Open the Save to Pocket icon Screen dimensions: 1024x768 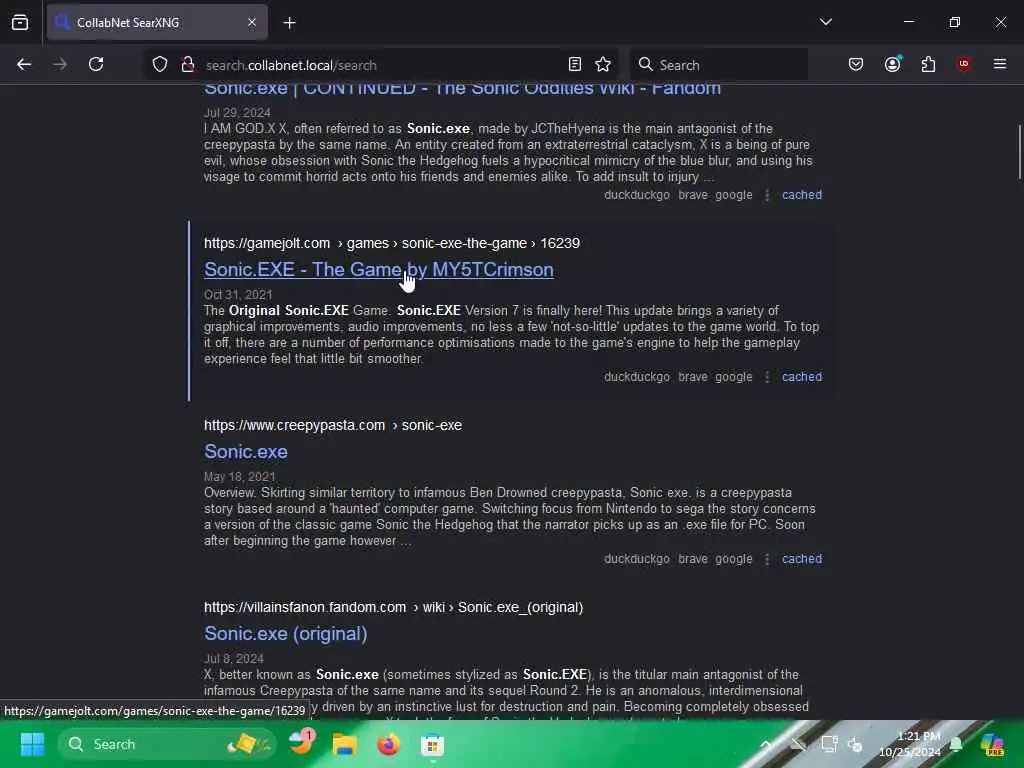tap(856, 65)
